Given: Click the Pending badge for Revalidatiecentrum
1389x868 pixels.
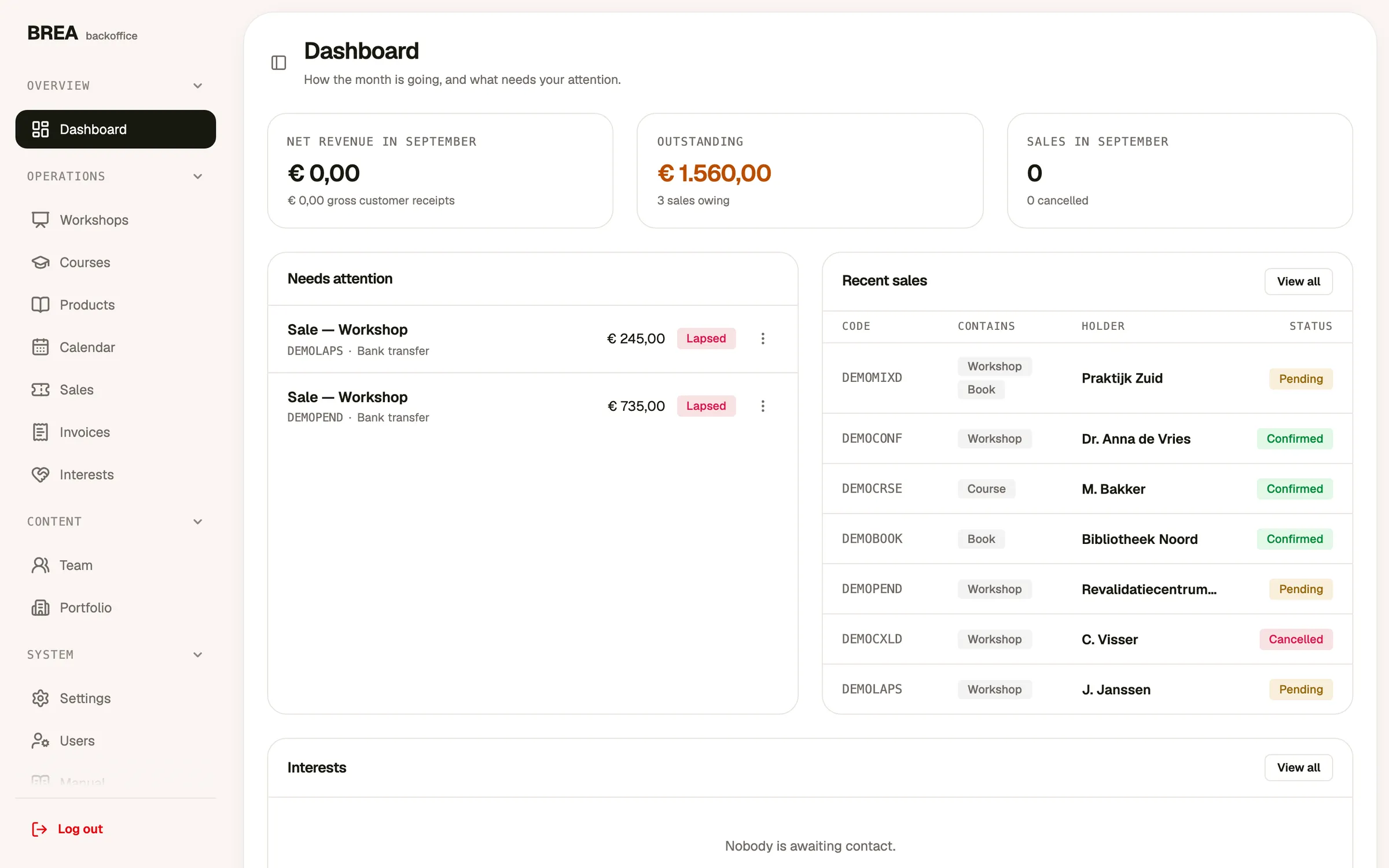Looking at the screenshot, I should pyautogui.click(x=1300, y=589).
